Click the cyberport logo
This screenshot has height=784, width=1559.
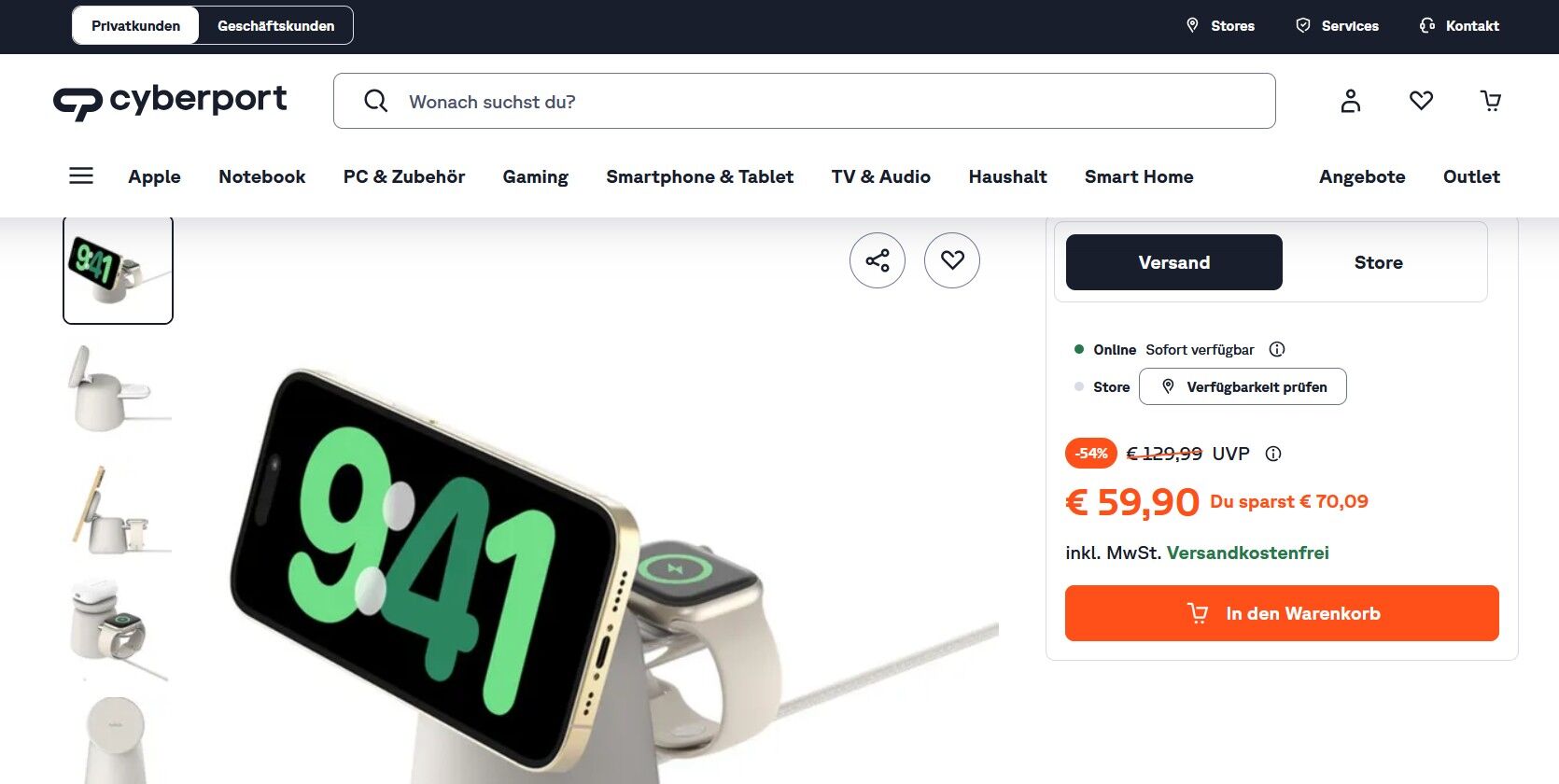click(170, 101)
